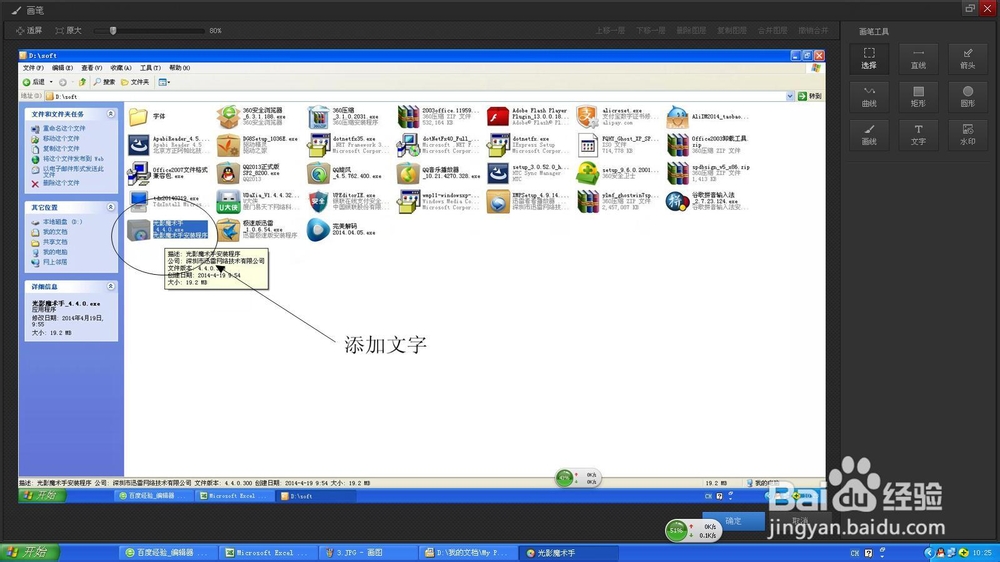This screenshot has width=1000, height=562.
Task: Click 添加文字 text layer on canvas
Action: point(385,345)
